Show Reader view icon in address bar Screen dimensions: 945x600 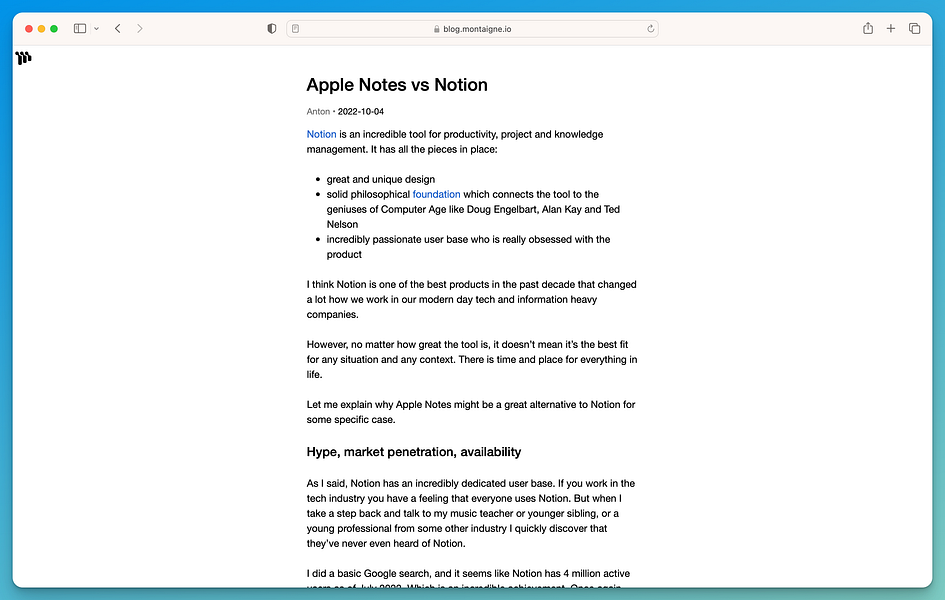pyautogui.click(x=295, y=28)
